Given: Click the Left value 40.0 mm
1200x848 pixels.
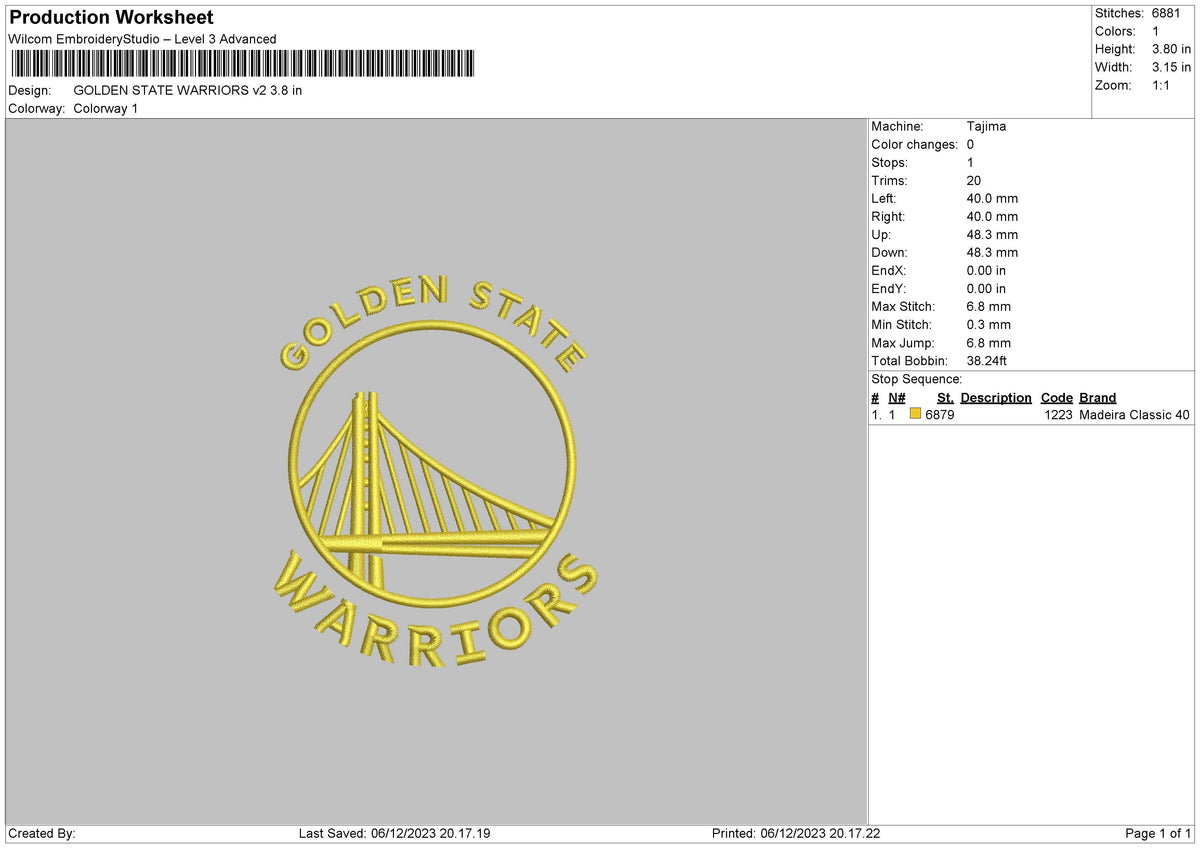Looking at the screenshot, I should pyautogui.click(x=992, y=198).
